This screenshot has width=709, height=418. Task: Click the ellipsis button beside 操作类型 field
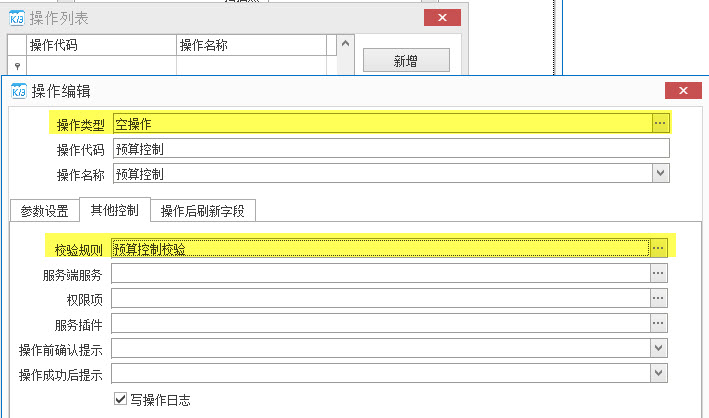tap(659, 123)
